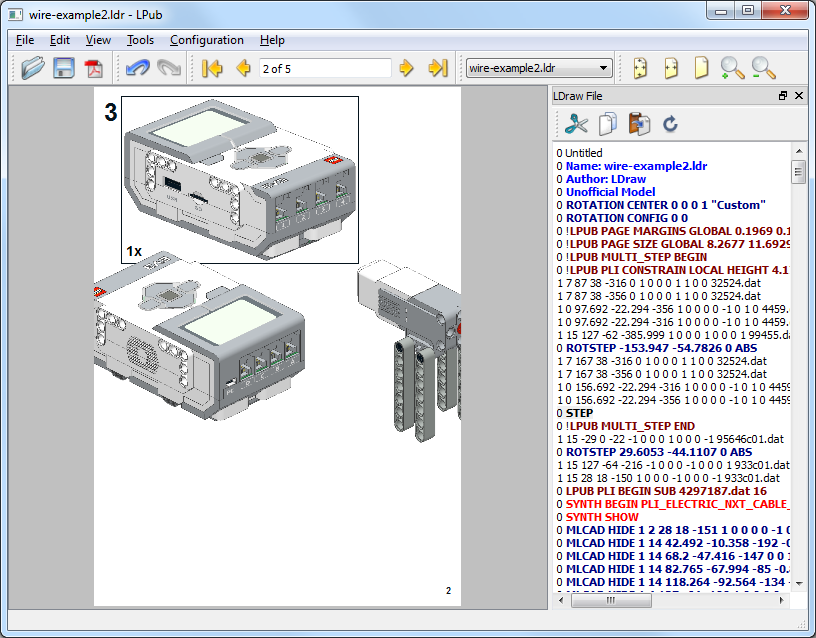
Task: Open the Configuration menu
Action: [x=207, y=40]
